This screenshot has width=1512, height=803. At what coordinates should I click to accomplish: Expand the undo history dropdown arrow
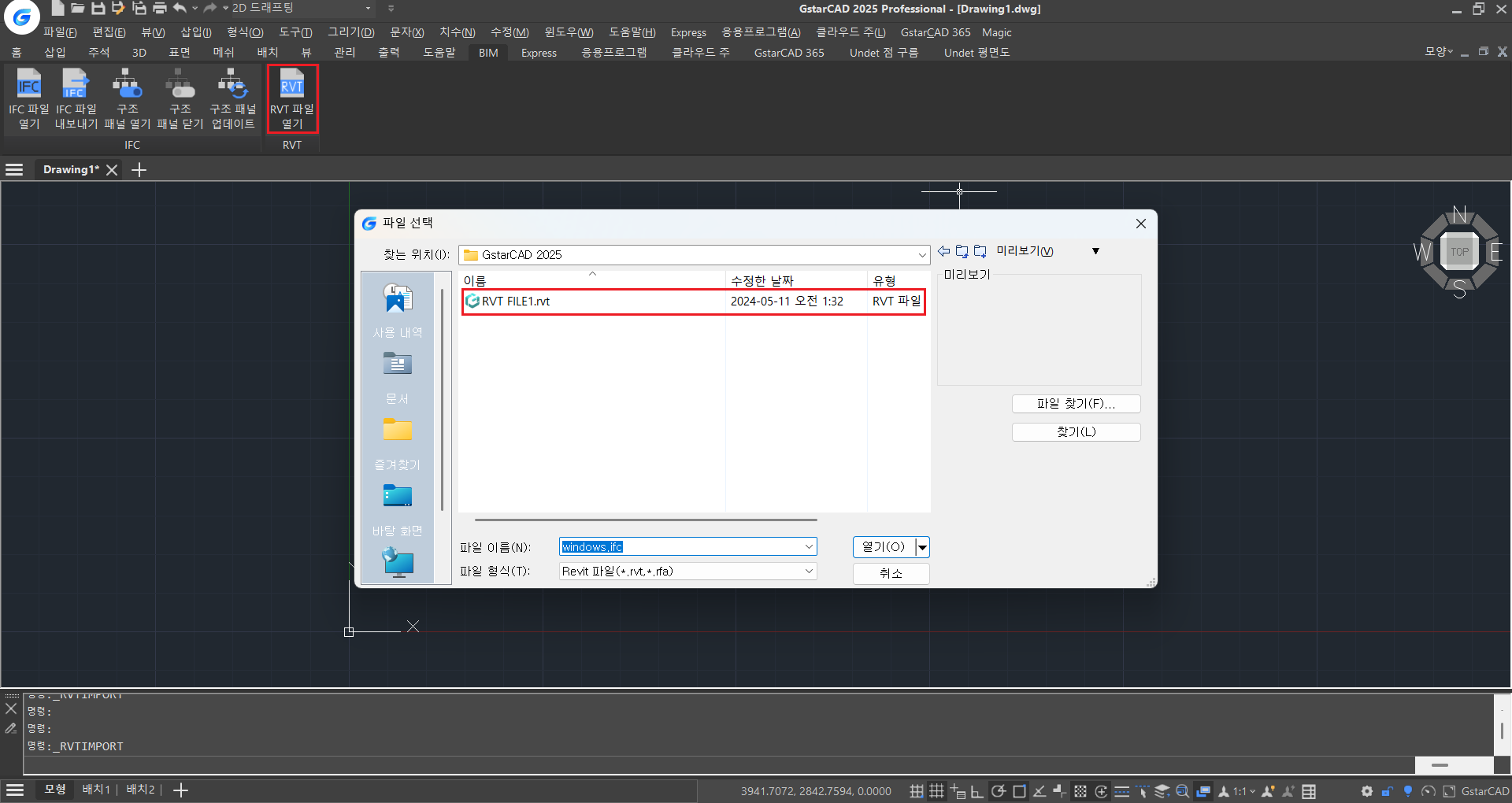[x=195, y=8]
